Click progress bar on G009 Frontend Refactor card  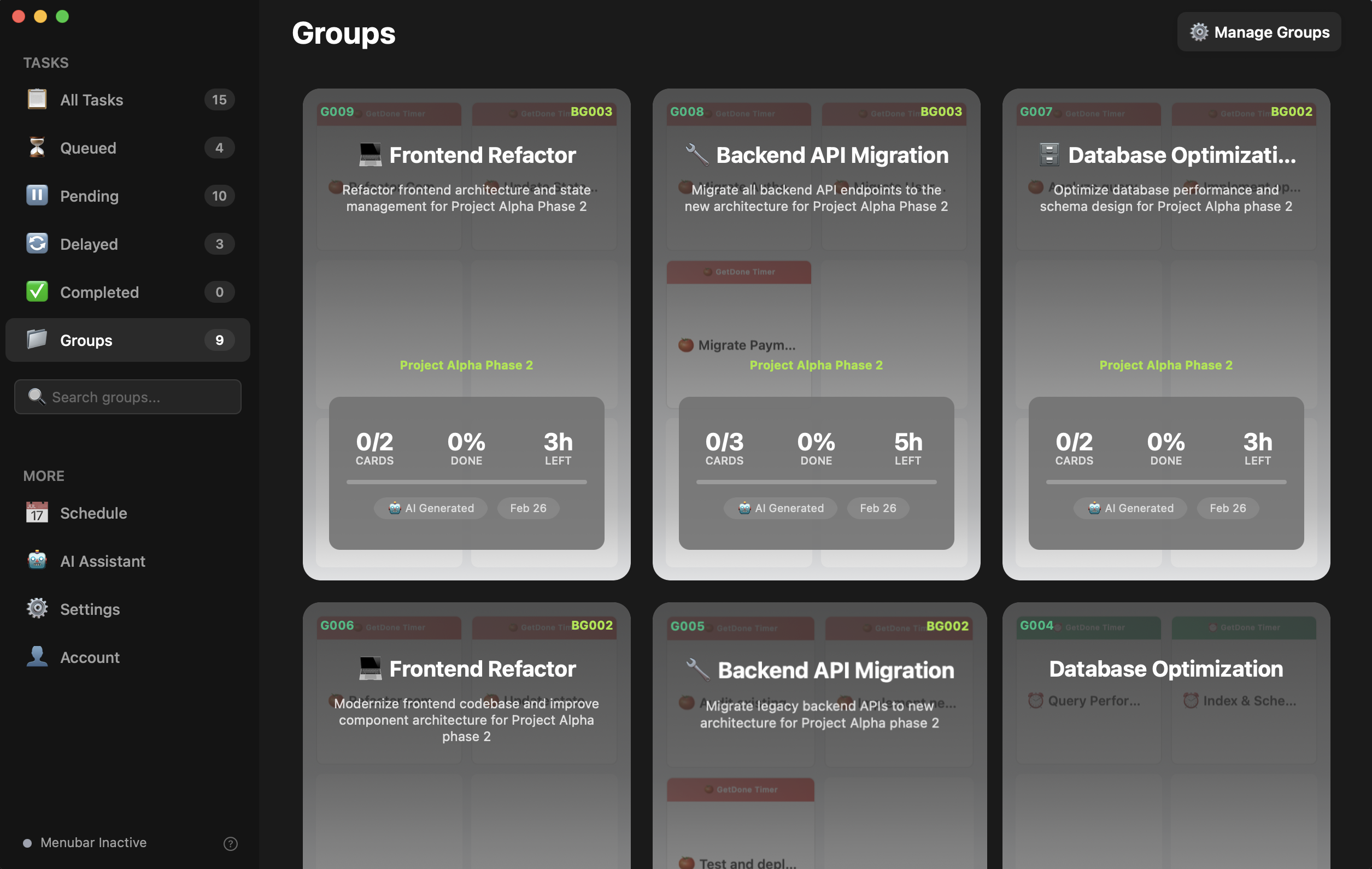tap(467, 482)
